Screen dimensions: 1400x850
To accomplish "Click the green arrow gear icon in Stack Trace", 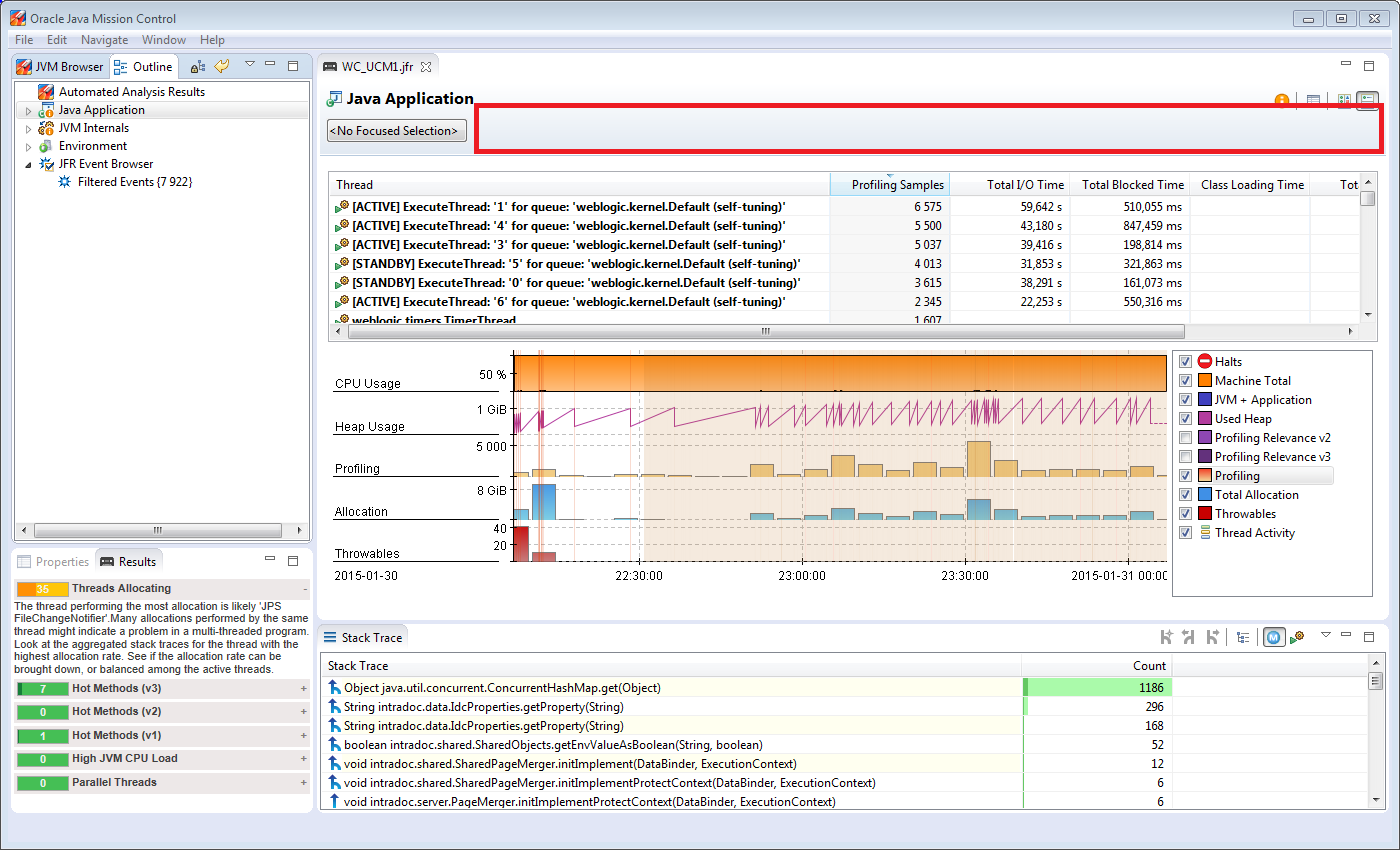I will coord(1297,637).
